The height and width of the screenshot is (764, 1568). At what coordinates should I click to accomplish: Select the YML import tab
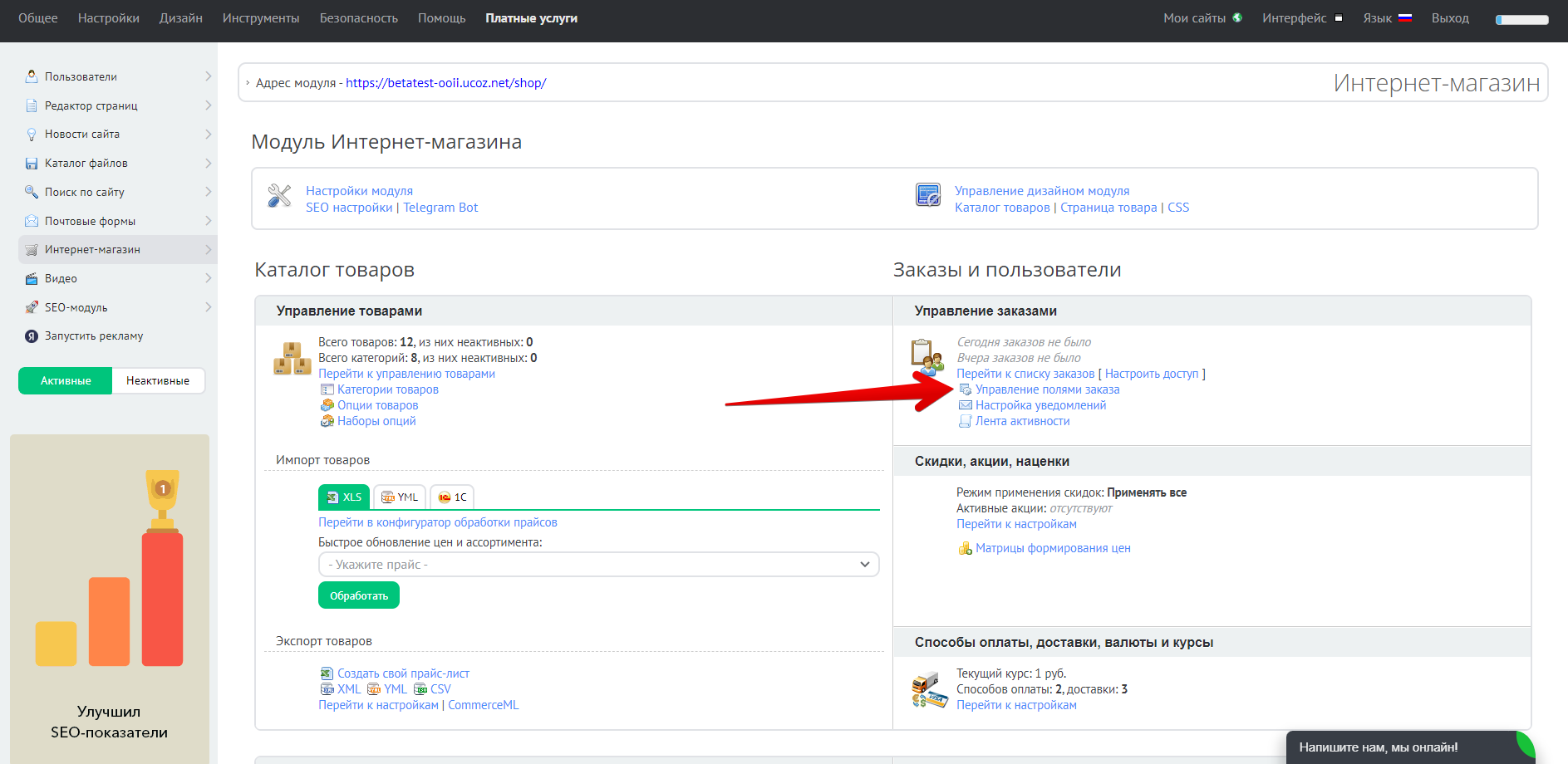pos(400,497)
